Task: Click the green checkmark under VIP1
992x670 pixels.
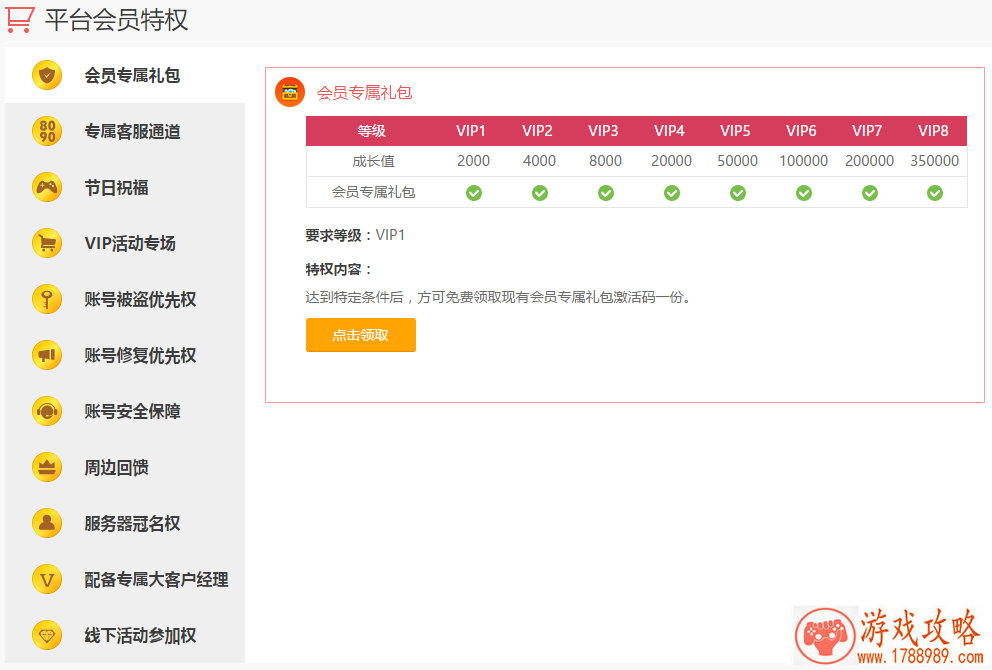Action: [474, 193]
